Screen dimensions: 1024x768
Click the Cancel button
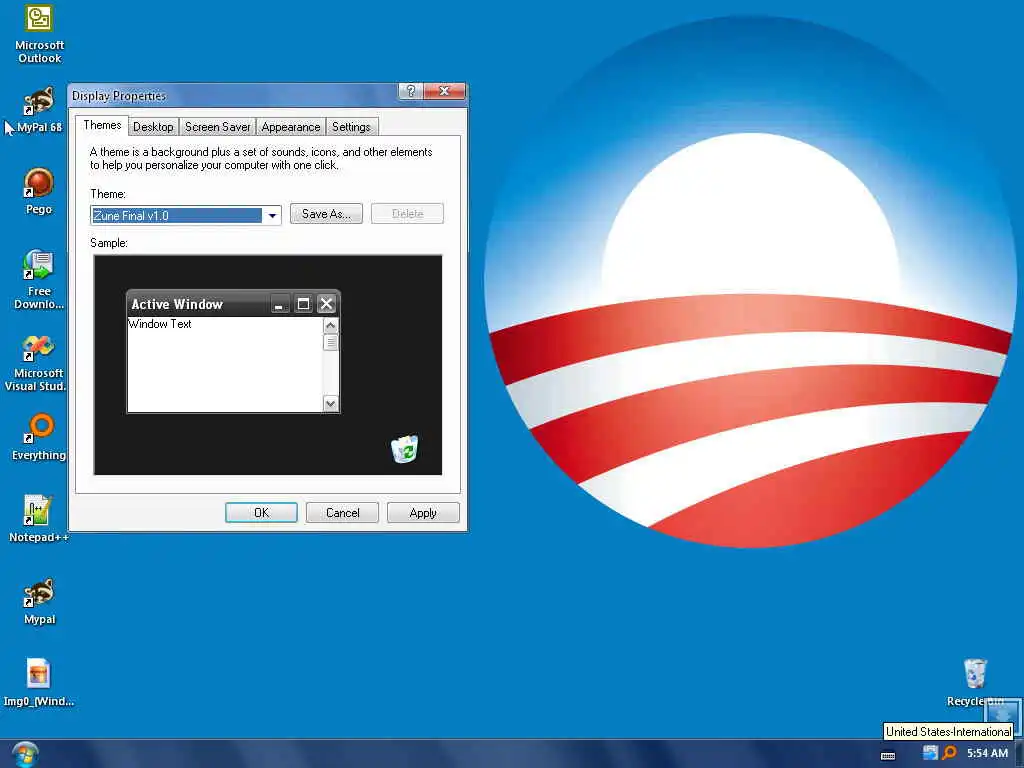342,513
